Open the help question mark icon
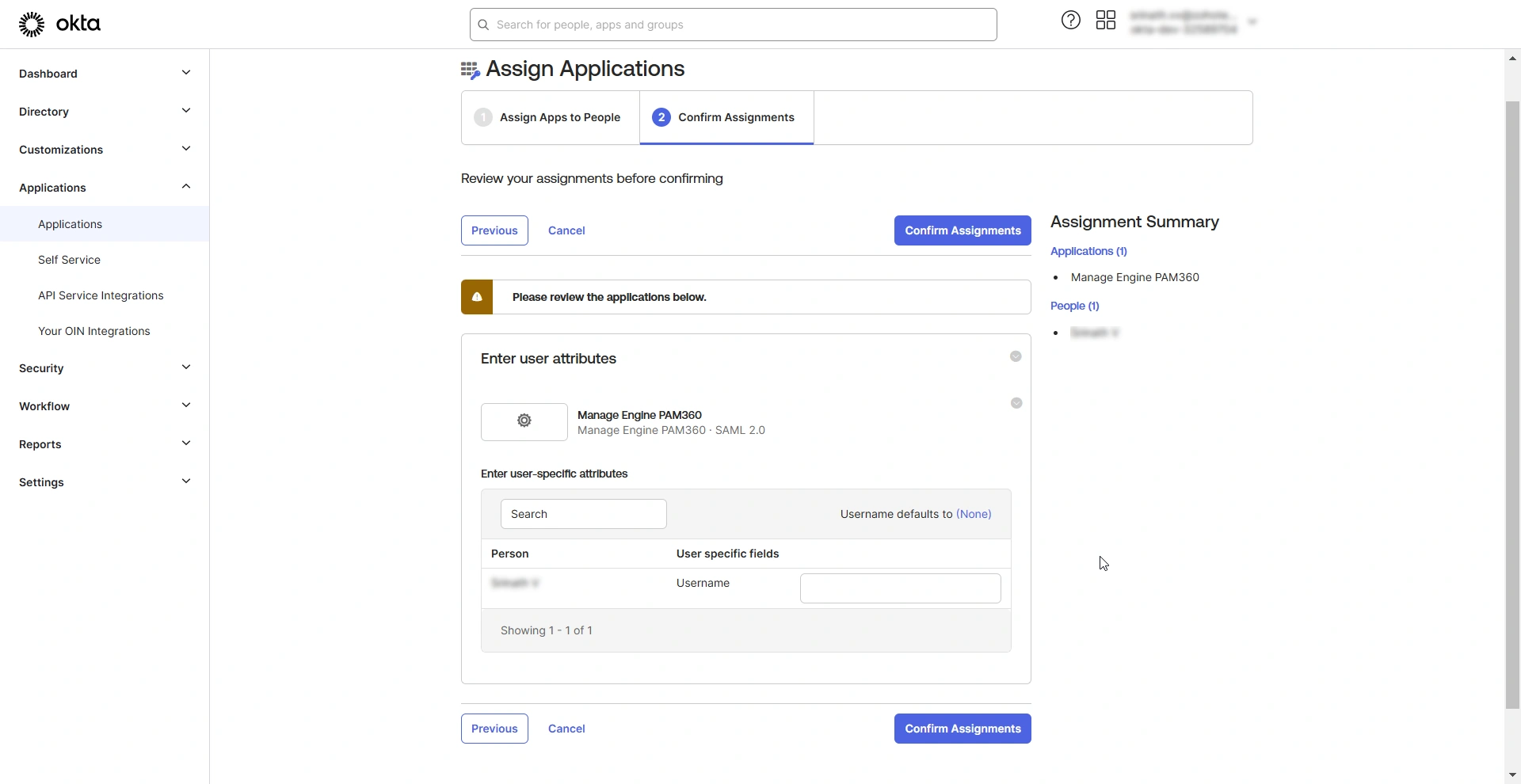 (x=1070, y=21)
